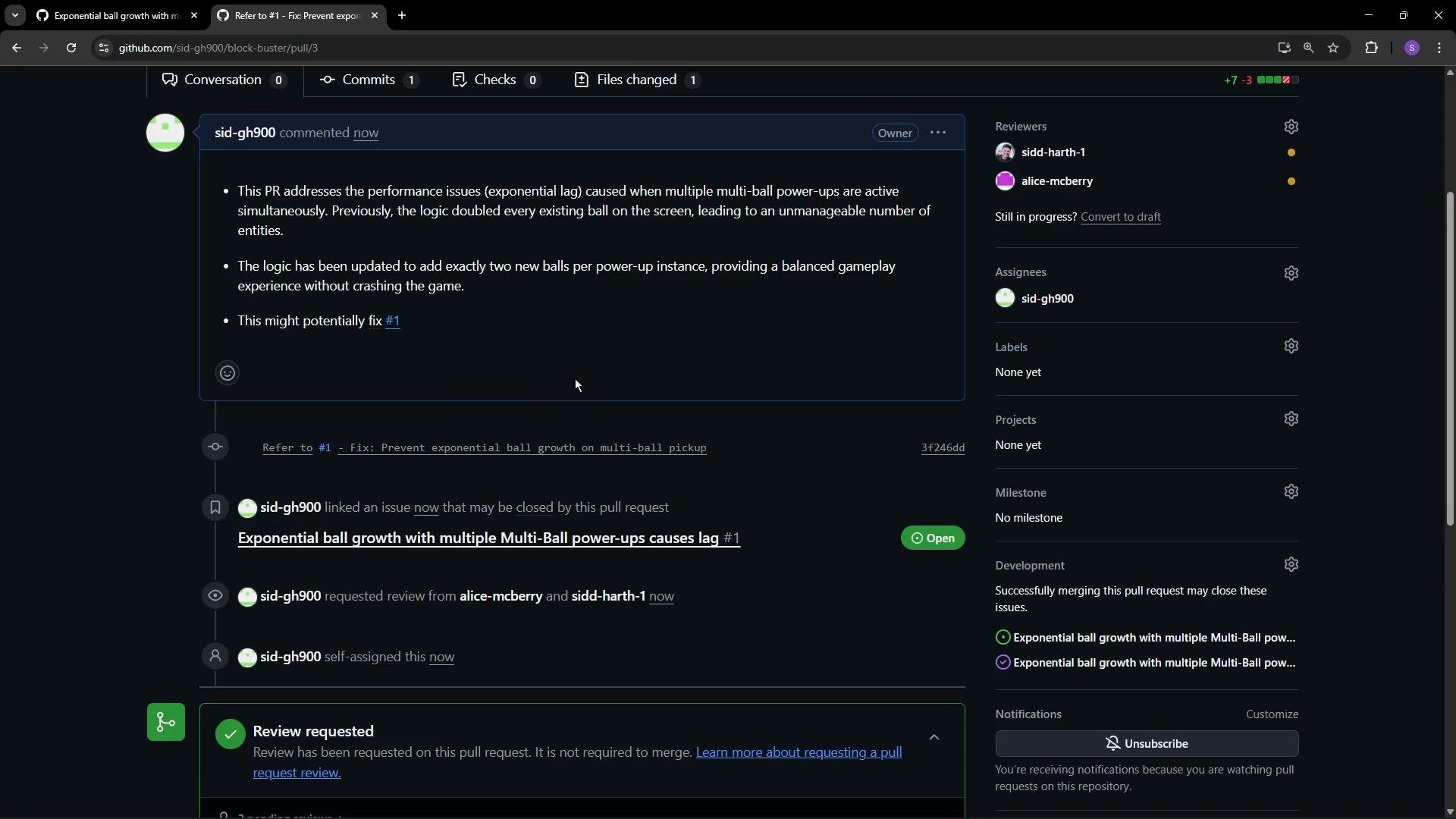Reload the page
The width and height of the screenshot is (1456, 819).
tap(71, 48)
